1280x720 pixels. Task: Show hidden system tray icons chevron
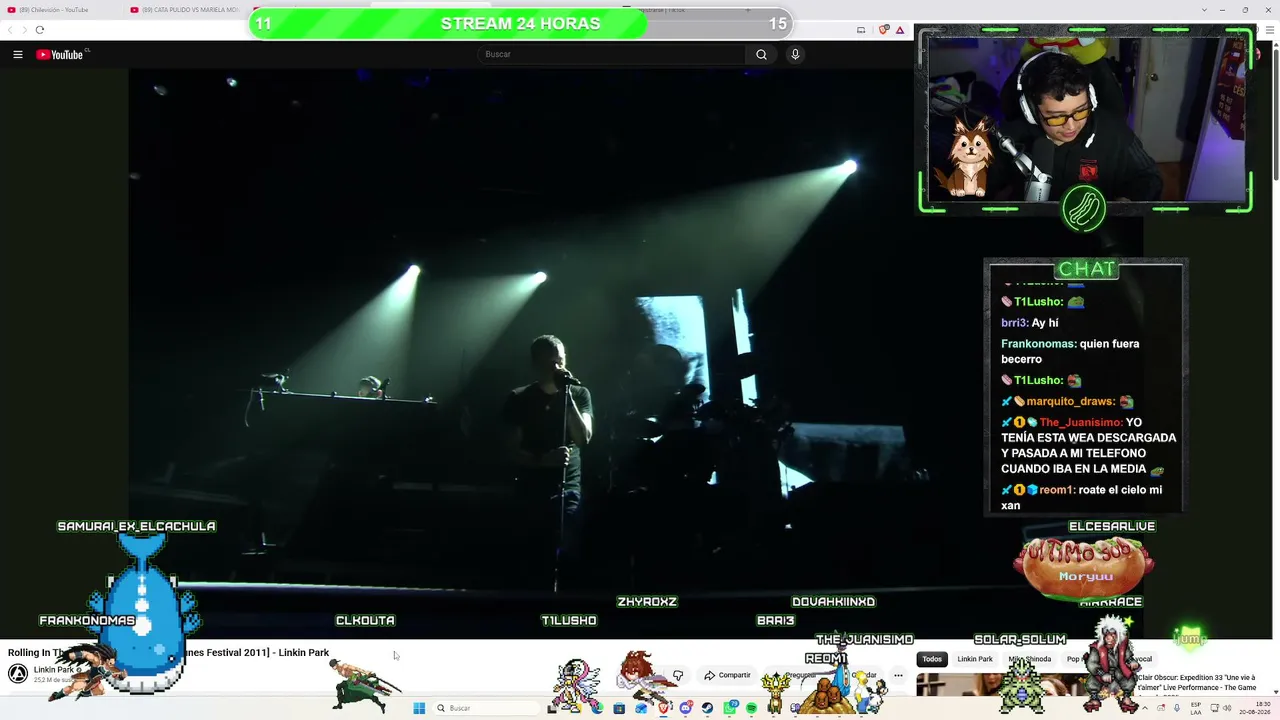1146,708
